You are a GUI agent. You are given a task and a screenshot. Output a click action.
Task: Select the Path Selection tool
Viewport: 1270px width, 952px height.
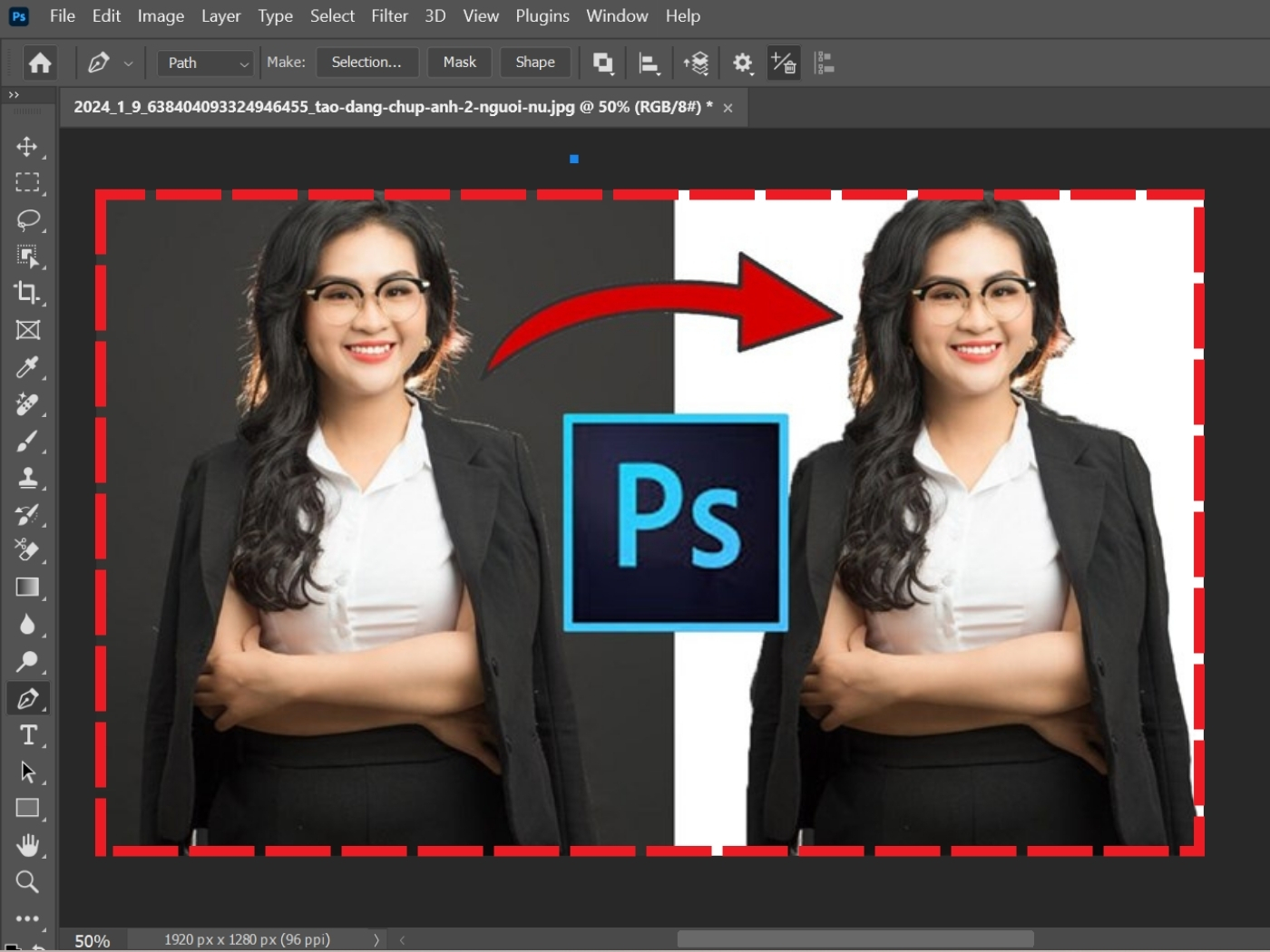(27, 772)
